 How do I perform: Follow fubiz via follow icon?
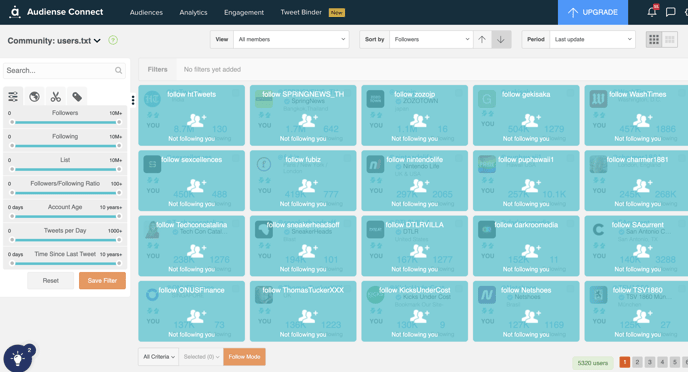tap(308, 185)
